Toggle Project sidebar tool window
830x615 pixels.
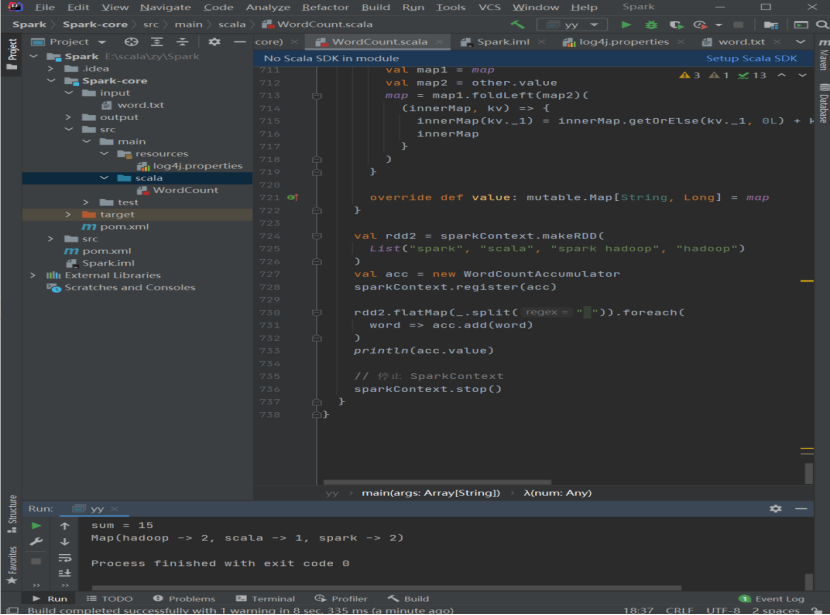coord(12,54)
